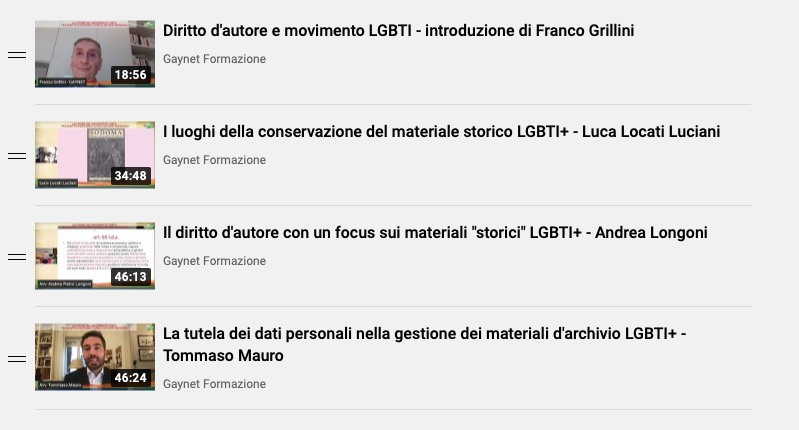Visit Gaynet Formazione channel under fourth video
The image size is (799, 430).
pyautogui.click(x=215, y=384)
